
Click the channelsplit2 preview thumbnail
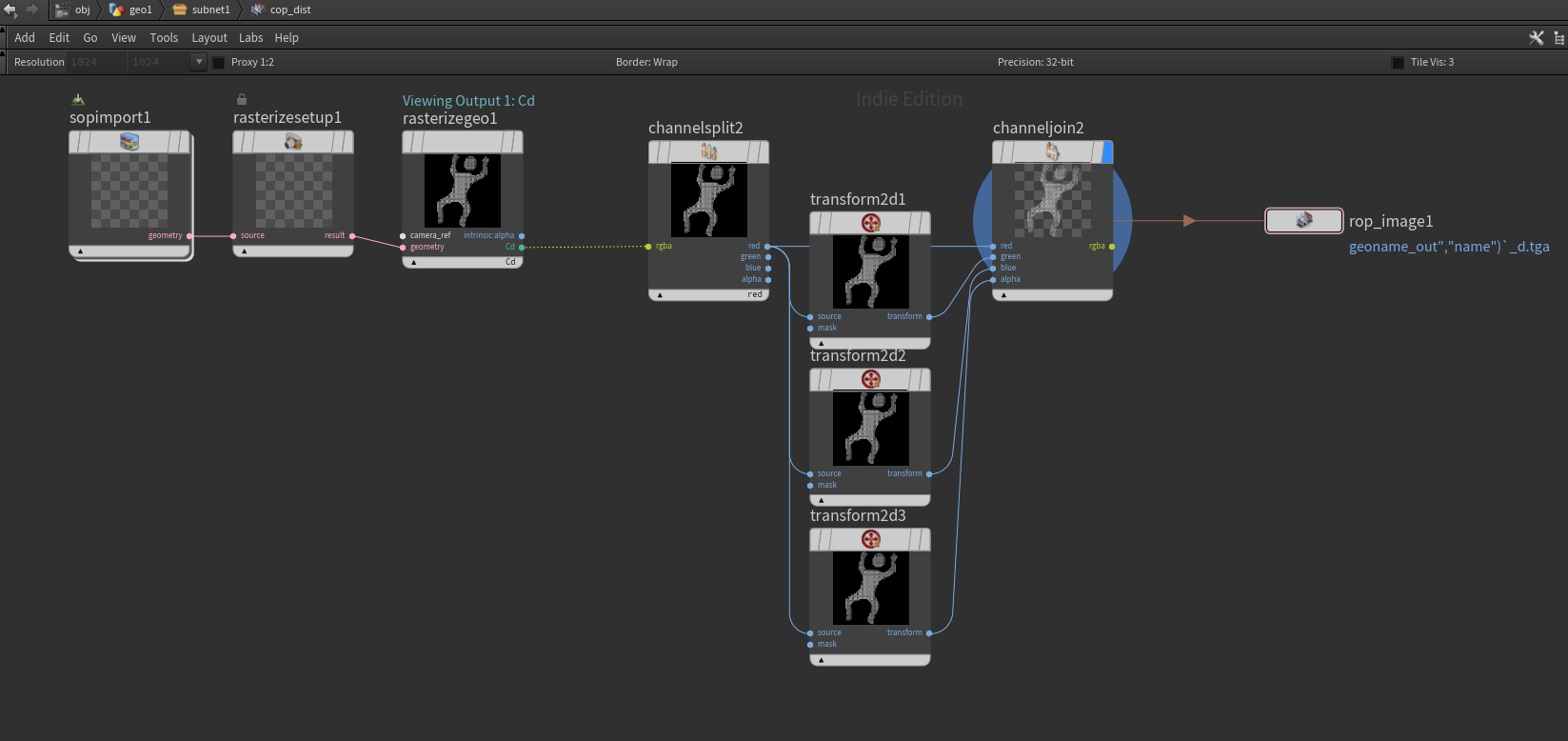(x=709, y=200)
